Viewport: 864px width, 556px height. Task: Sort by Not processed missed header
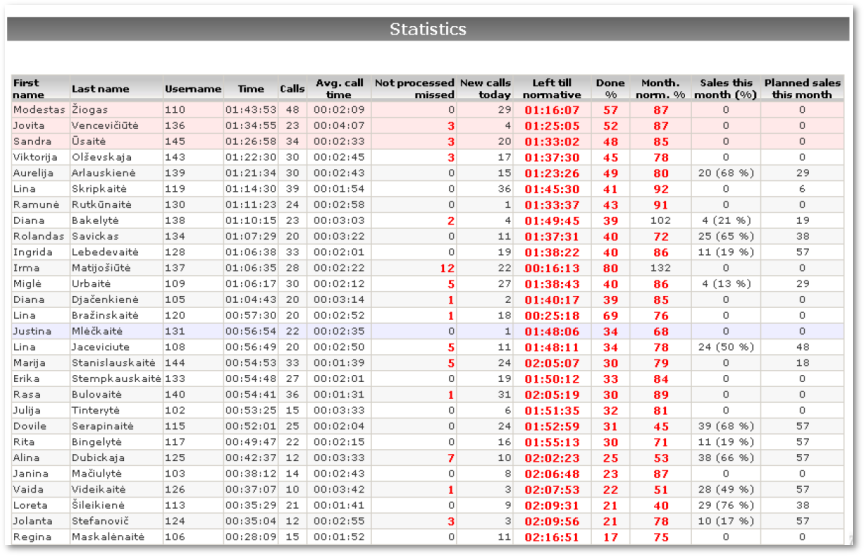(x=414, y=88)
